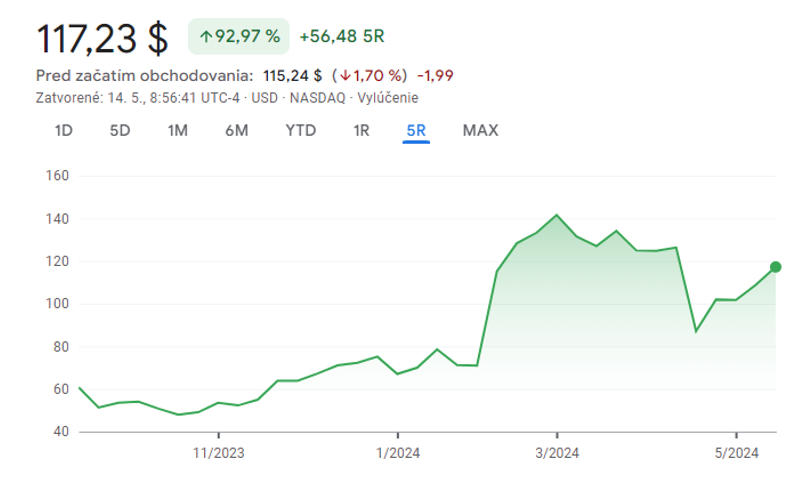Switch to the YTD tab
This screenshot has width=798, height=488.
click(x=300, y=130)
